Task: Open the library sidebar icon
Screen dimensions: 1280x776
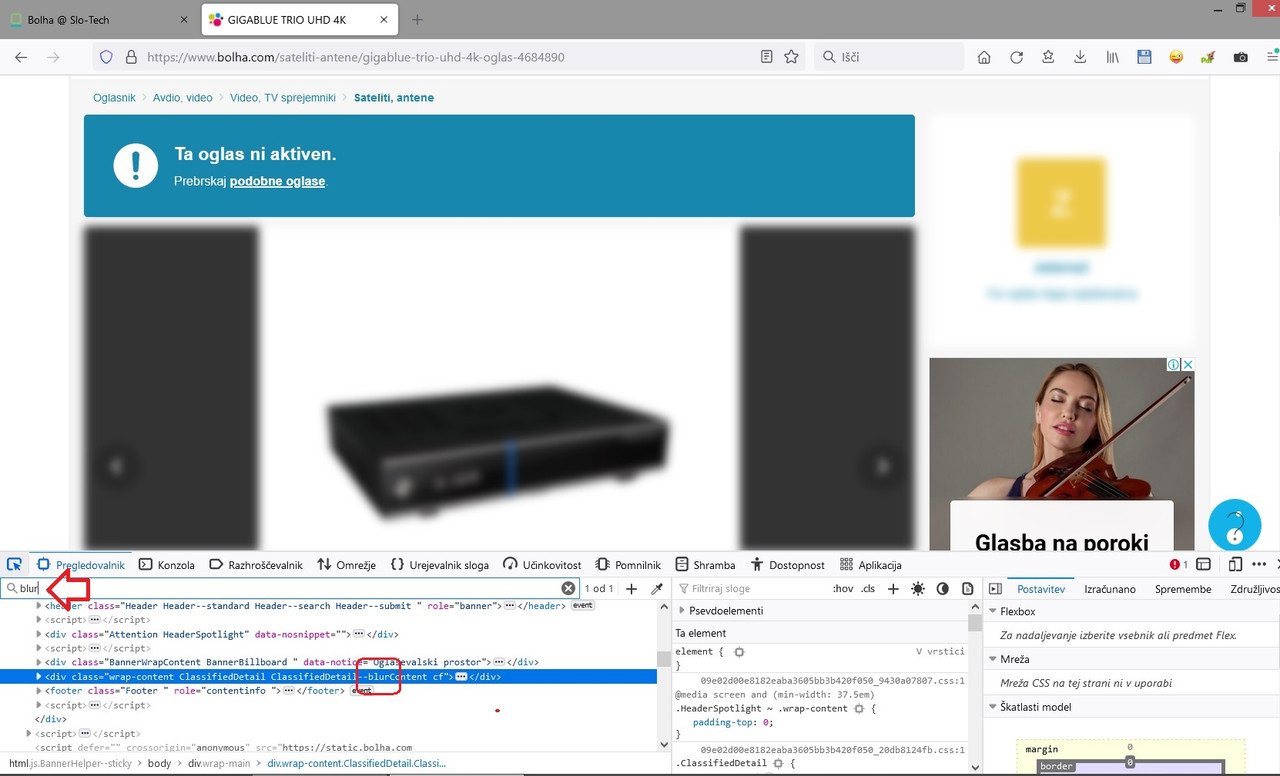Action: click(1112, 57)
